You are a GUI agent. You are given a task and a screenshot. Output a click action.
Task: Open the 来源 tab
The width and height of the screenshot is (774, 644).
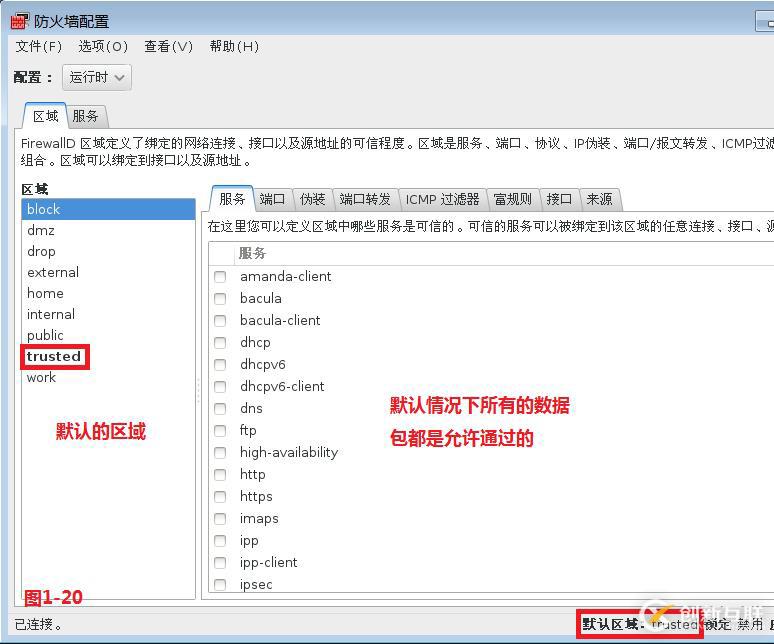(x=599, y=199)
